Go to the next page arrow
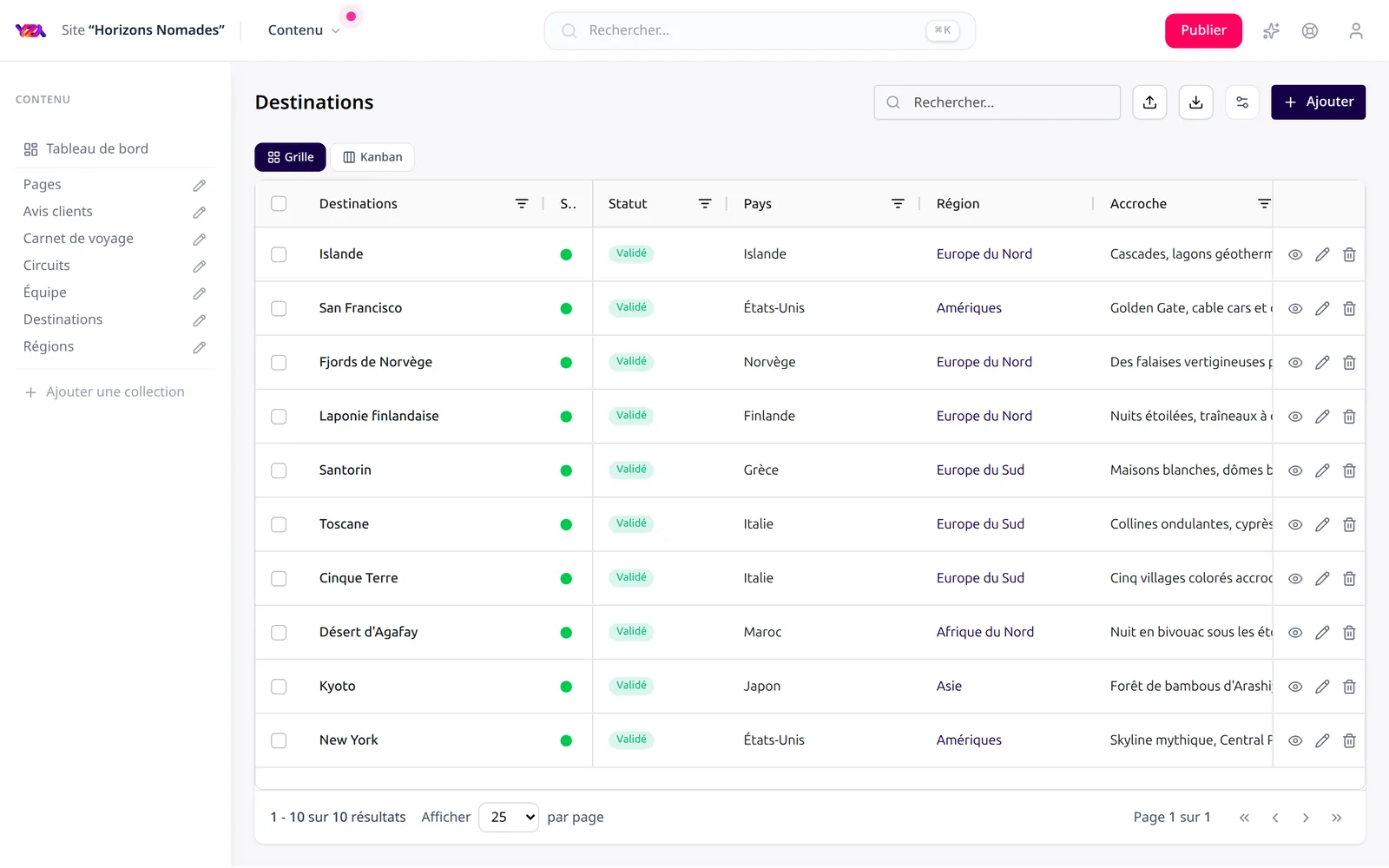The height and width of the screenshot is (868, 1389). [1306, 818]
